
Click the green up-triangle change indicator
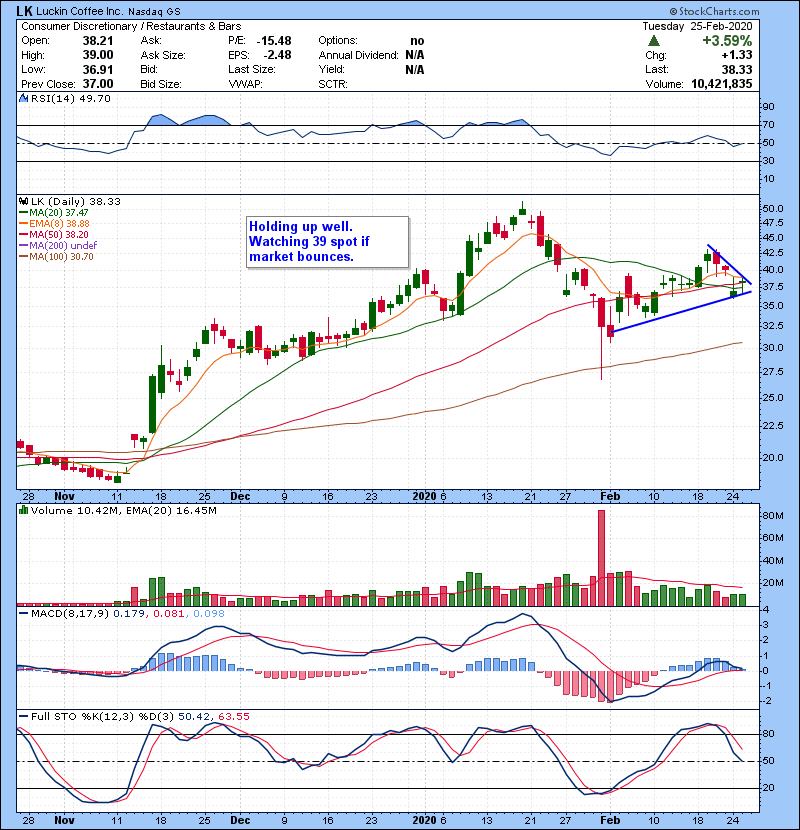[x=653, y=41]
